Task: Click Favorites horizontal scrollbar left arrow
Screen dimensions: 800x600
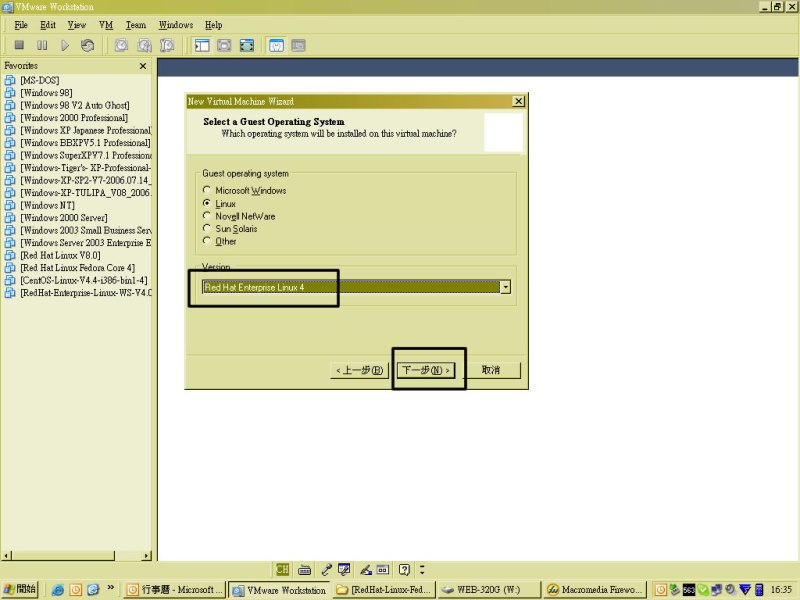Action: tap(7, 555)
